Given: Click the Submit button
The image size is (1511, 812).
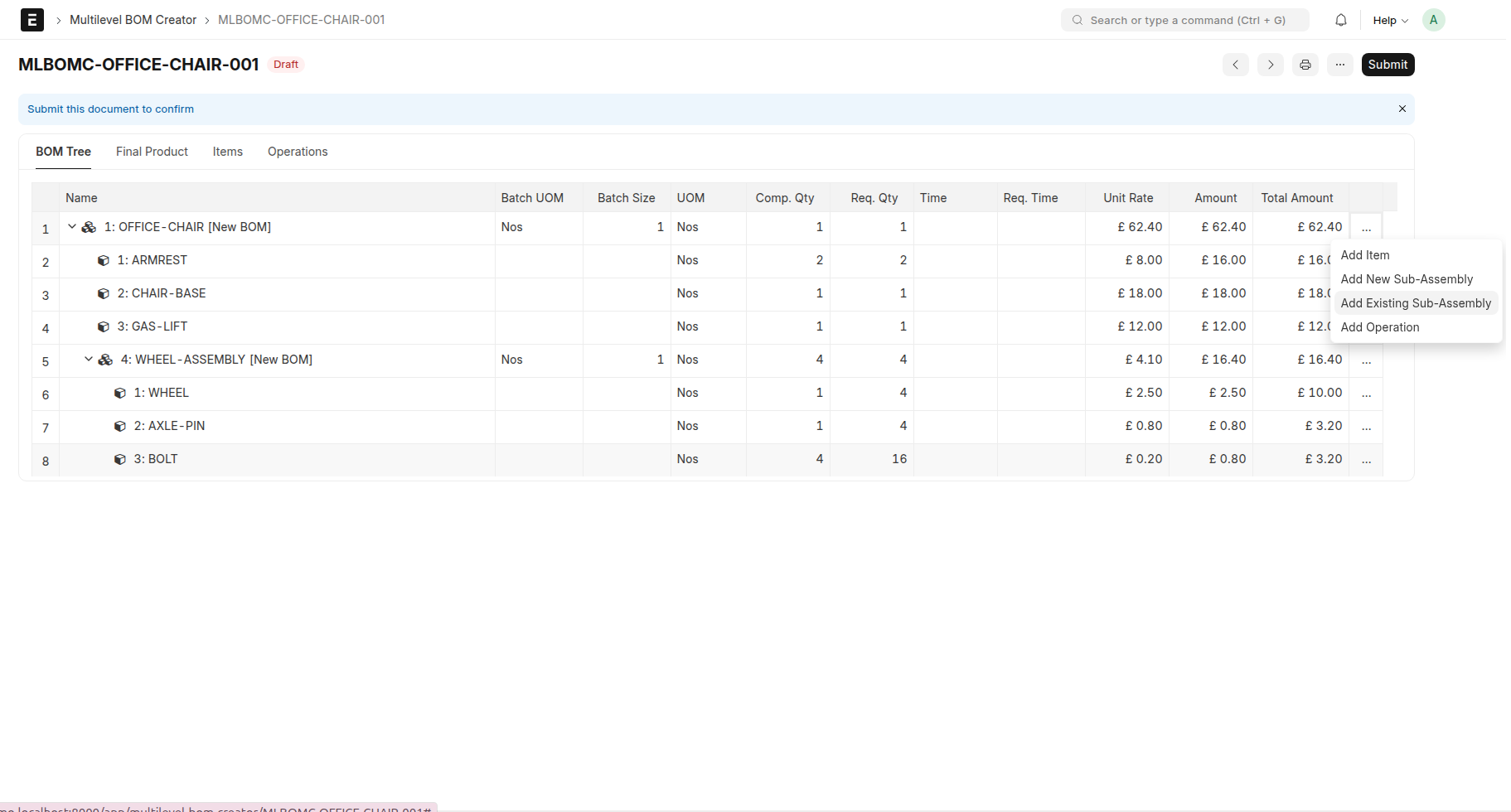Looking at the screenshot, I should click(1388, 65).
